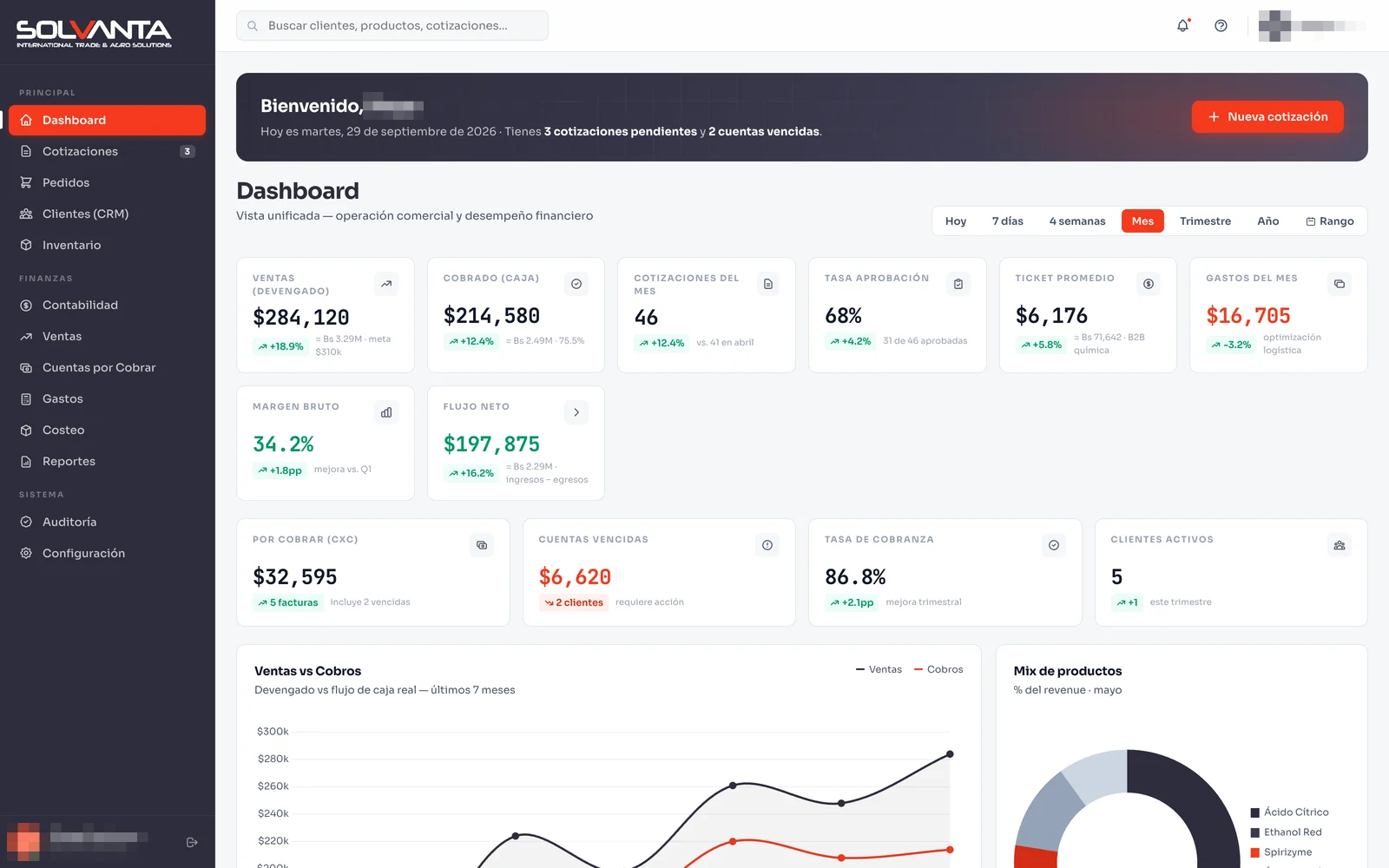Open Dashboard in the sidebar
Screen dimensions: 1389x868
click(x=107, y=120)
